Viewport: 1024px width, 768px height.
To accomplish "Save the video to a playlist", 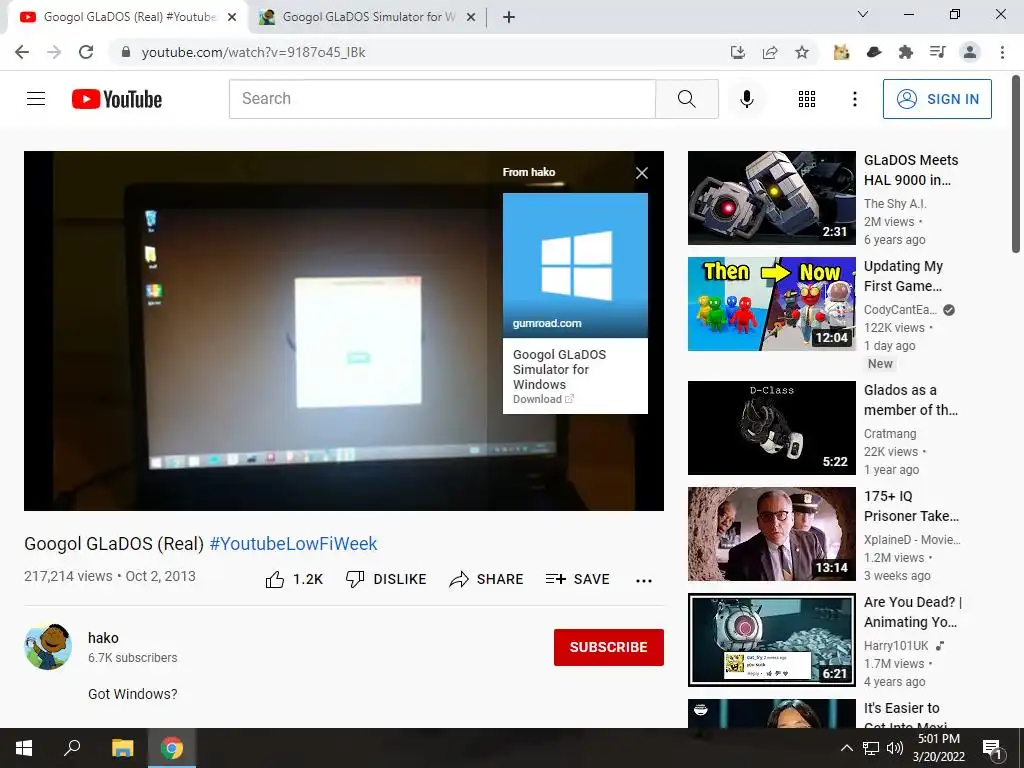I will tap(578, 579).
